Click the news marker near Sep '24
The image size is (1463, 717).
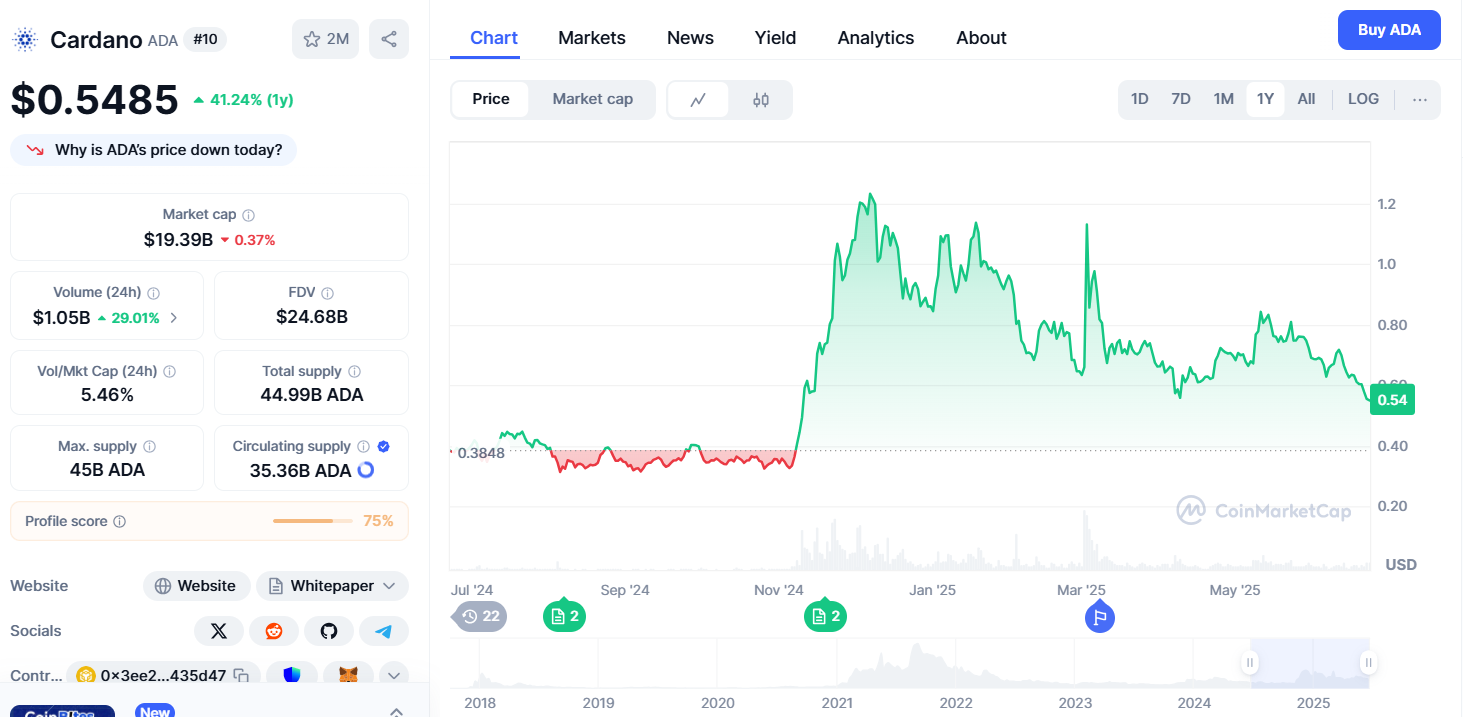tap(565, 616)
